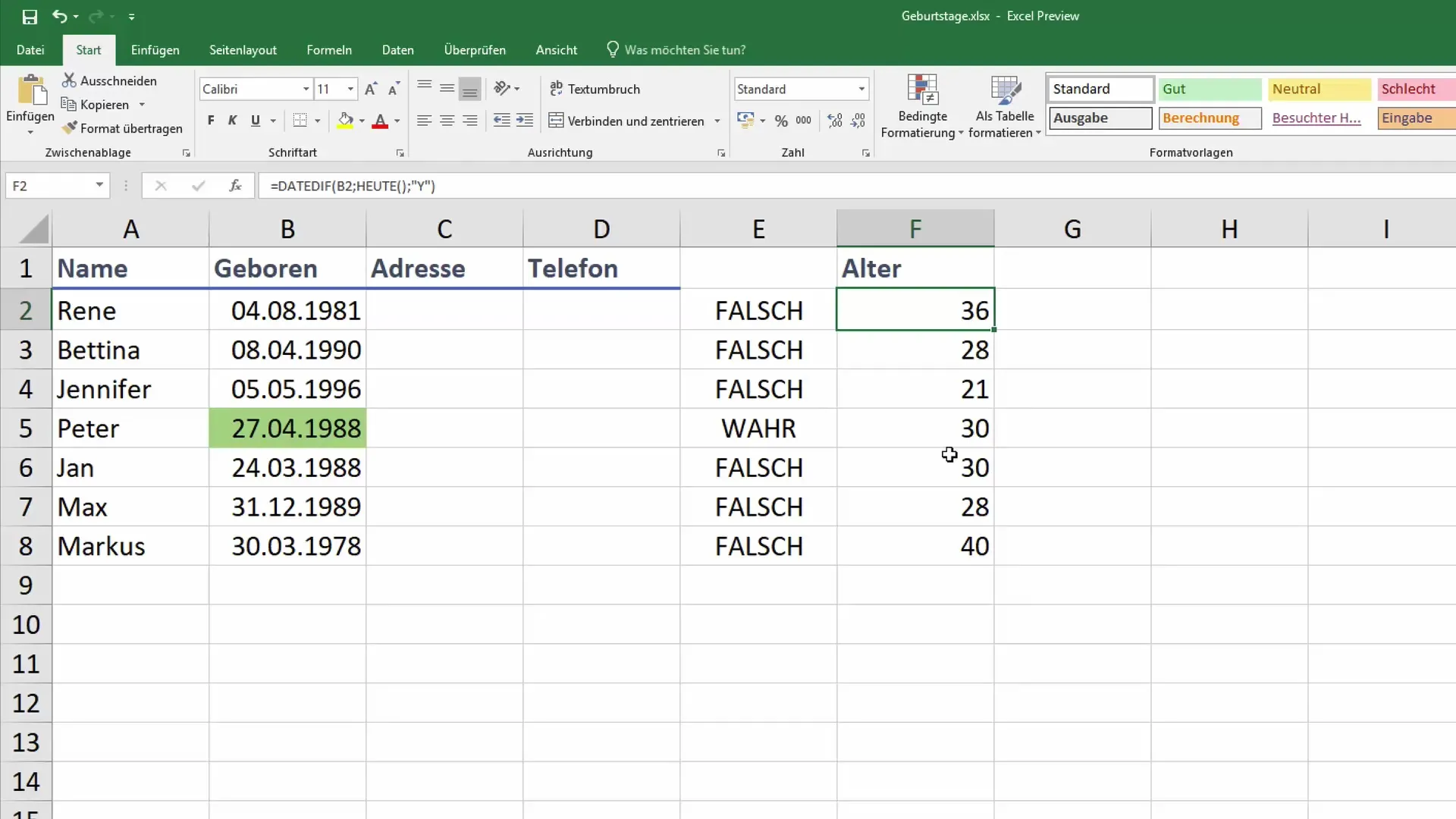The image size is (1456, 819).
Task: Increase indent
Action: coord(525,121)
